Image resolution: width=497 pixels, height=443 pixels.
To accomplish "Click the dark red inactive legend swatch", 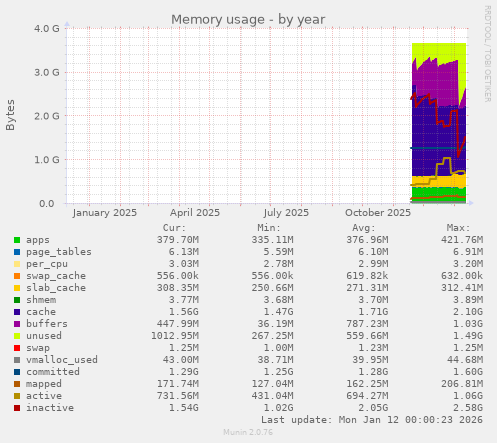I will (x=17, y=408).
